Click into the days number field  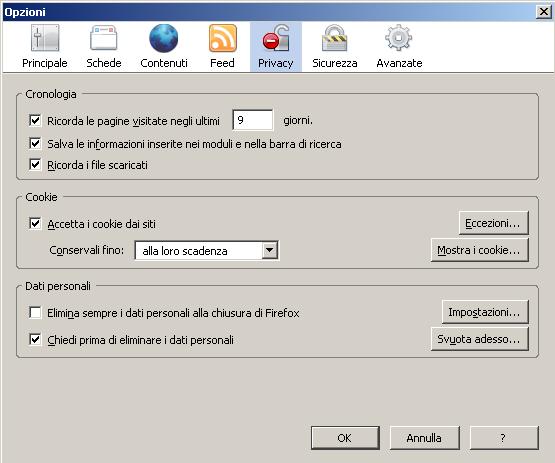point(253,120)
